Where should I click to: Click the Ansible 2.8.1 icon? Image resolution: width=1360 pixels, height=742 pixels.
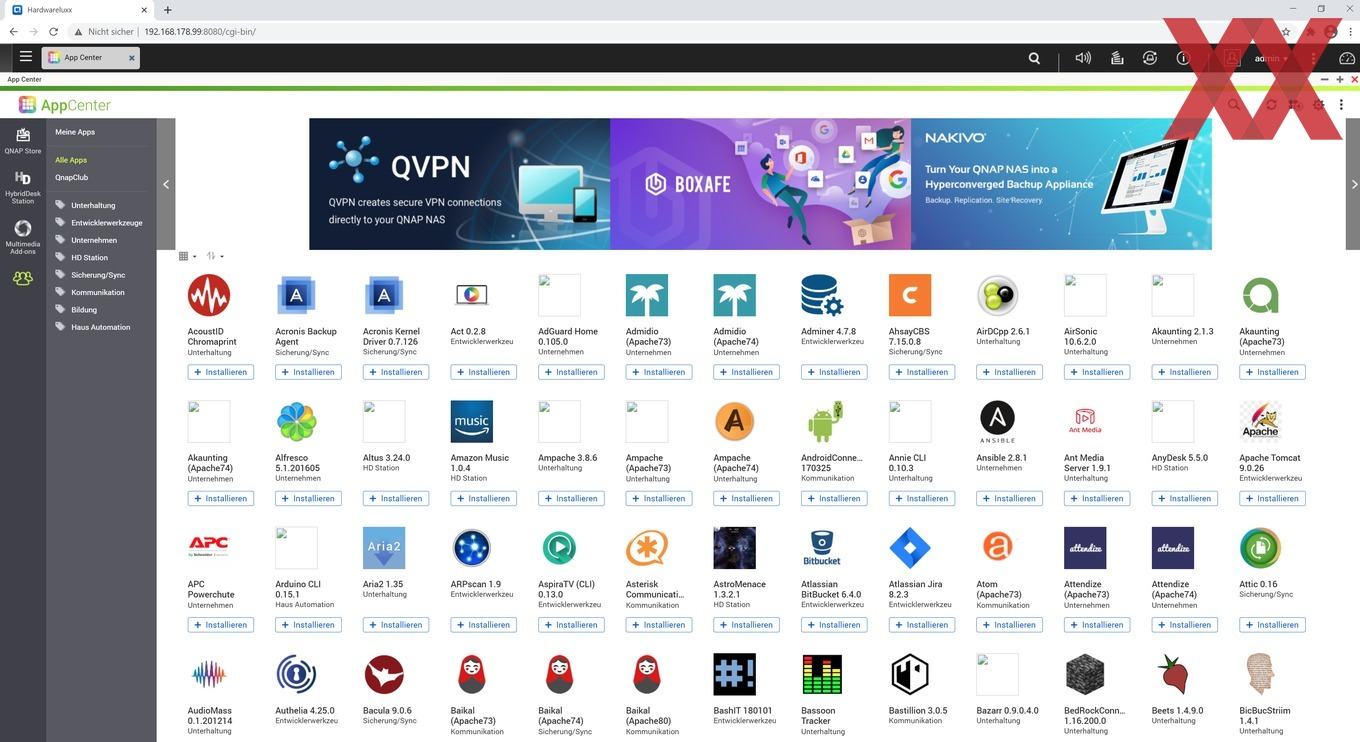pyautogui.click(x=997, y=422)
